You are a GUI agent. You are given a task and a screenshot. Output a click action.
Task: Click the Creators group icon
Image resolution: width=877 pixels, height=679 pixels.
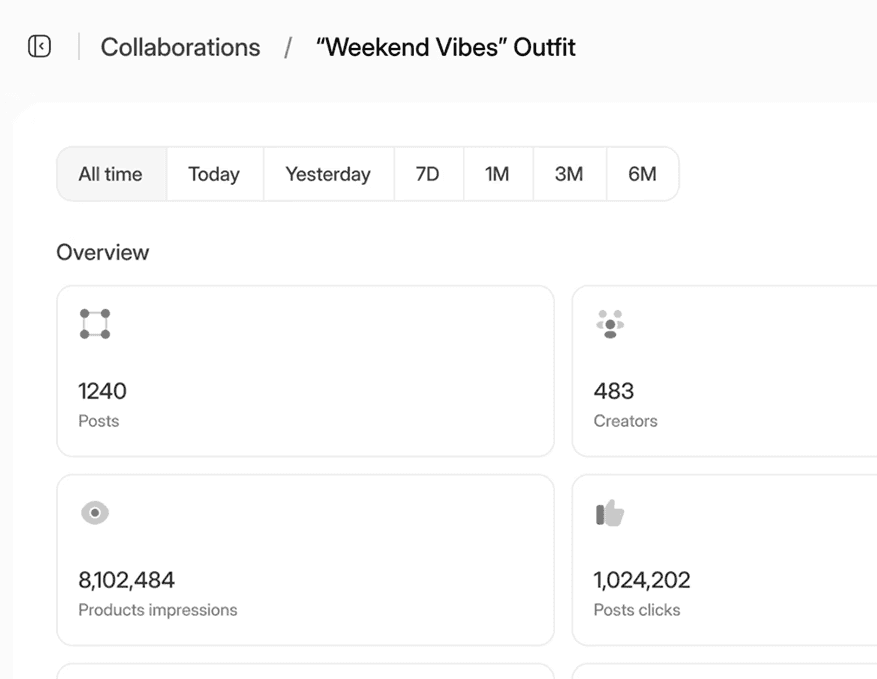click(x=610, y=324)
